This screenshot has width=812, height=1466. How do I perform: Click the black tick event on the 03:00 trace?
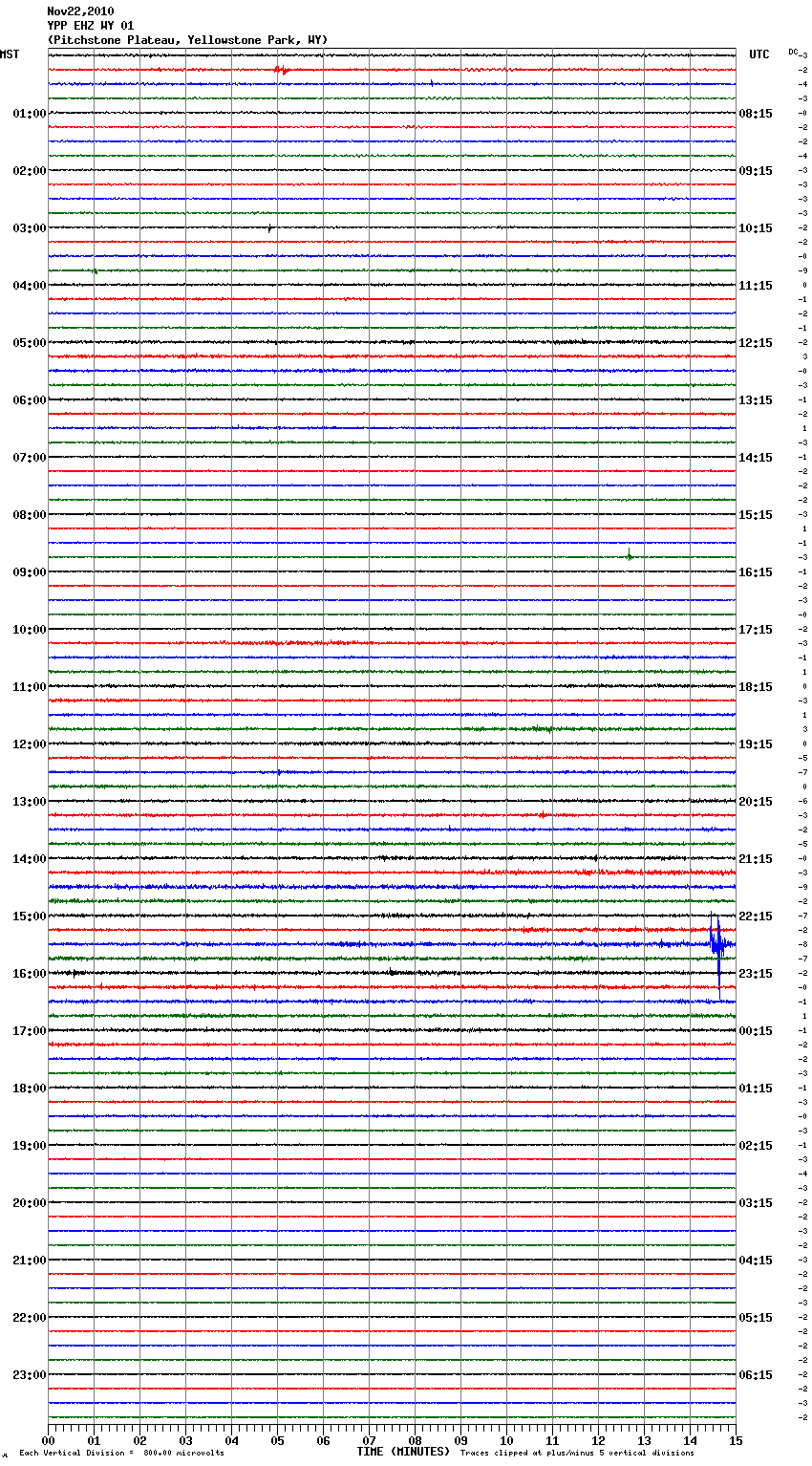269,228
